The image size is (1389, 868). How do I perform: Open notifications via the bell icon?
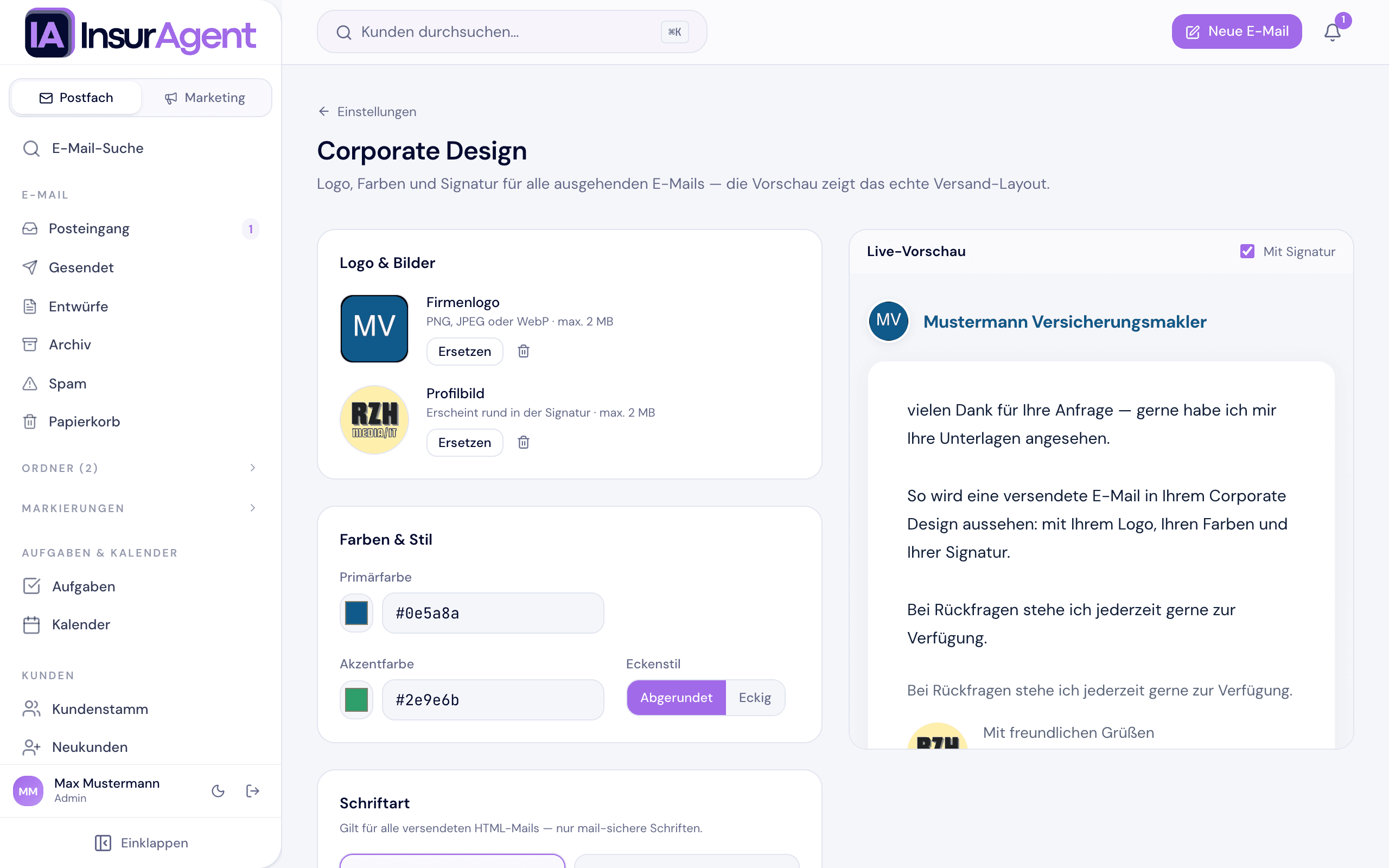pos(1332,32)
